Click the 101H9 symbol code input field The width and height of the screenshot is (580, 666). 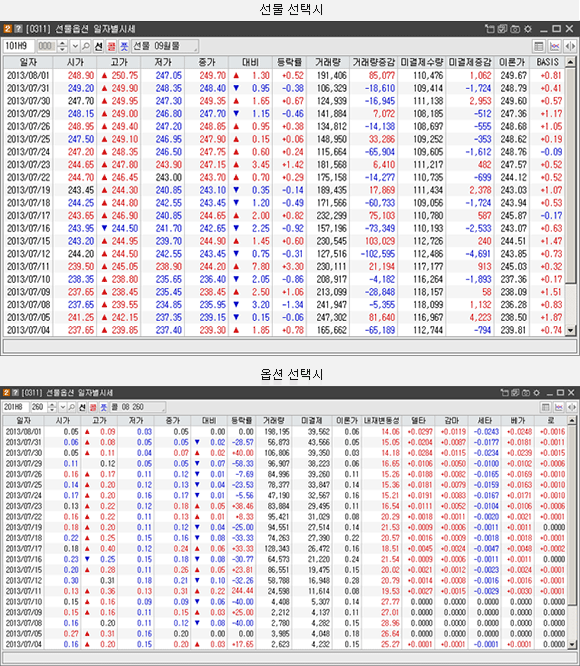19,46
